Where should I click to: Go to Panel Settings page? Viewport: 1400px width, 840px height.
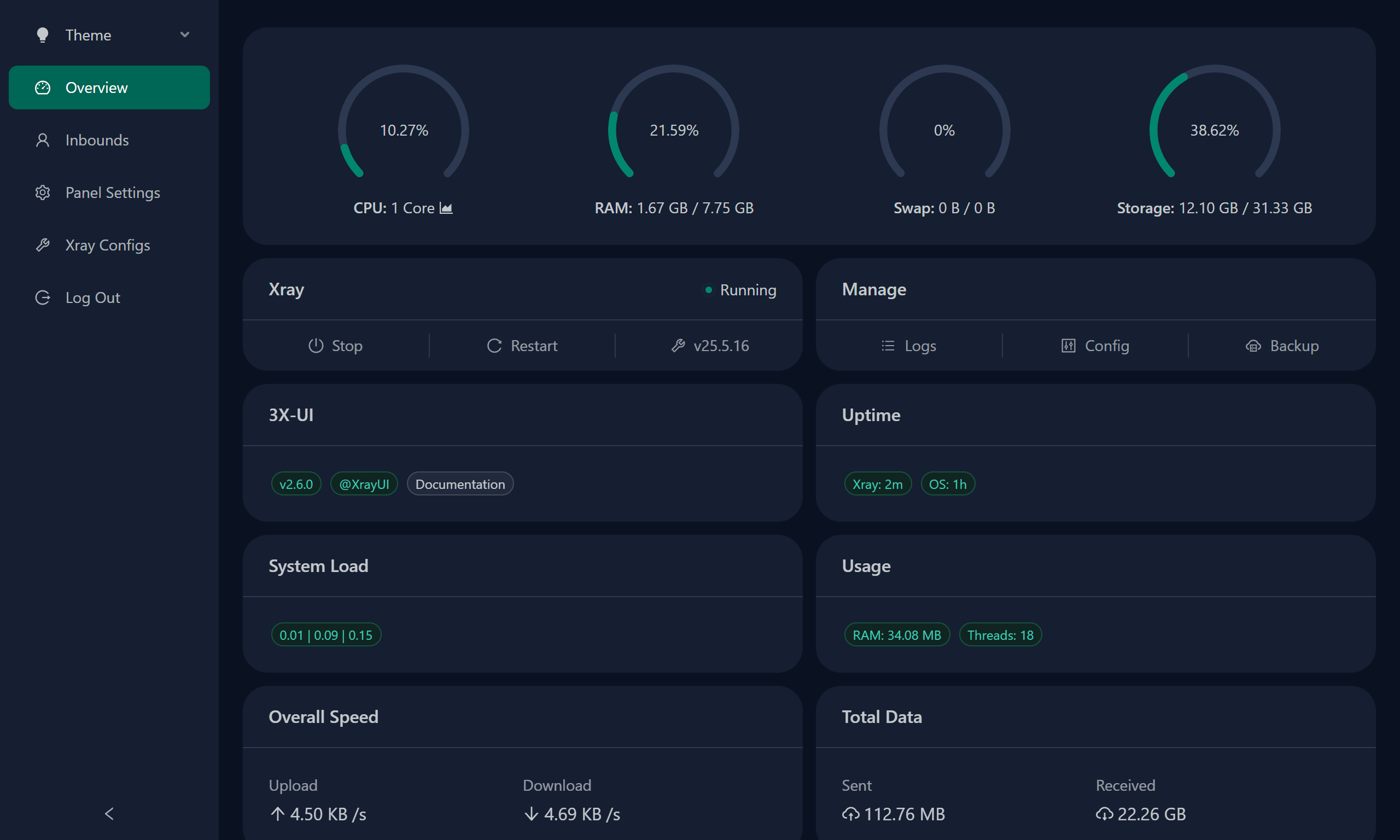coord(112,192)
